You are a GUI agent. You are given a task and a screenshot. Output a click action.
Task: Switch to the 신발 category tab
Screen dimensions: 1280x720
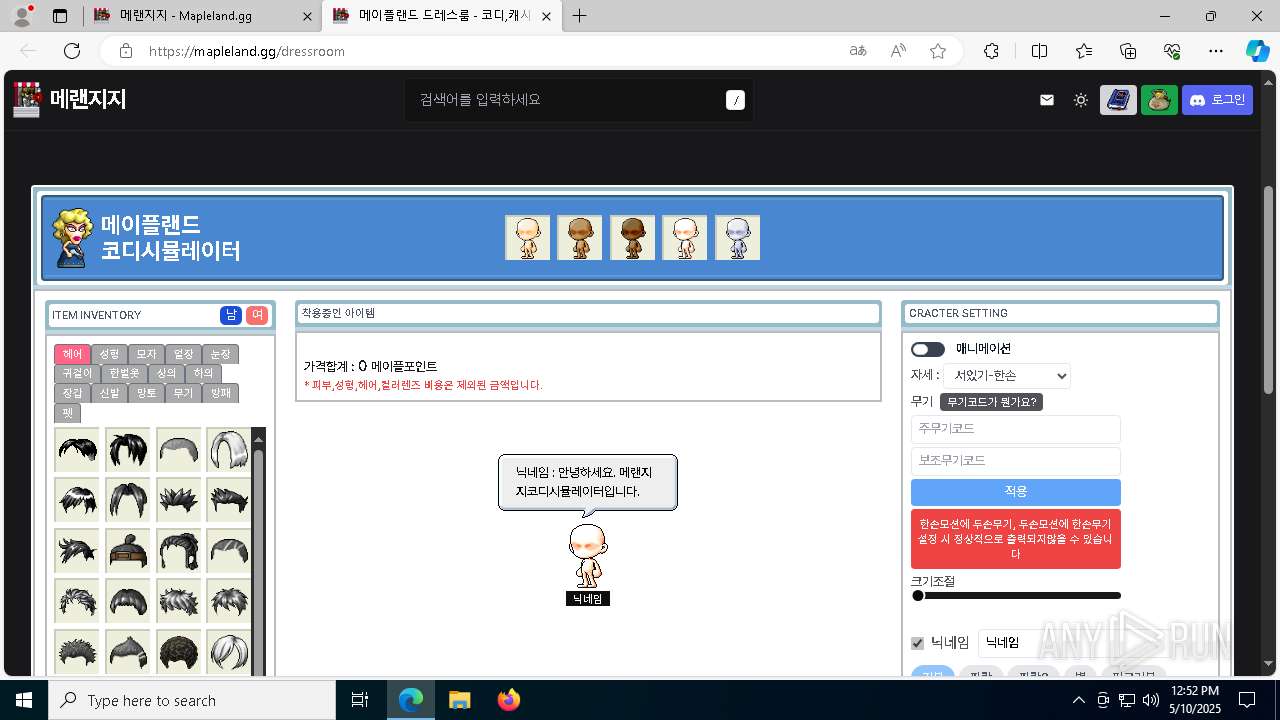pyautogui.click(x=109, y=393)
